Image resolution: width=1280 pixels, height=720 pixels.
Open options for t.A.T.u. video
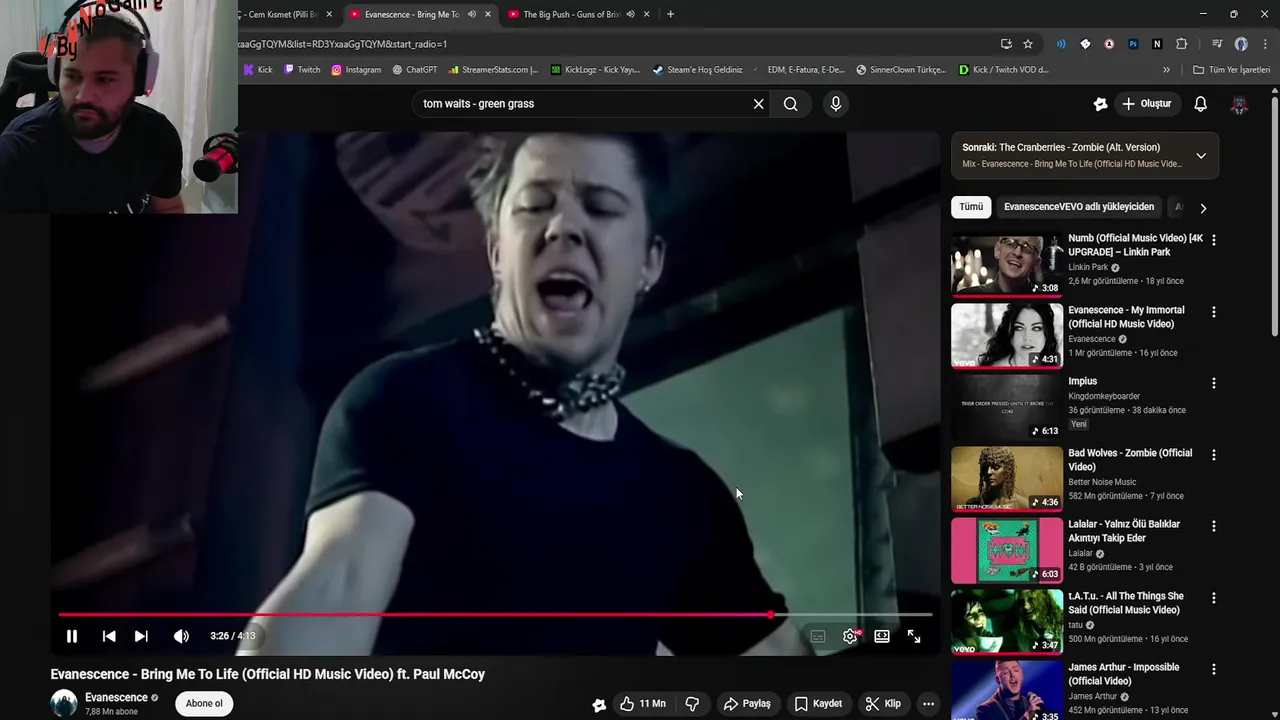tap(1214, 598)
